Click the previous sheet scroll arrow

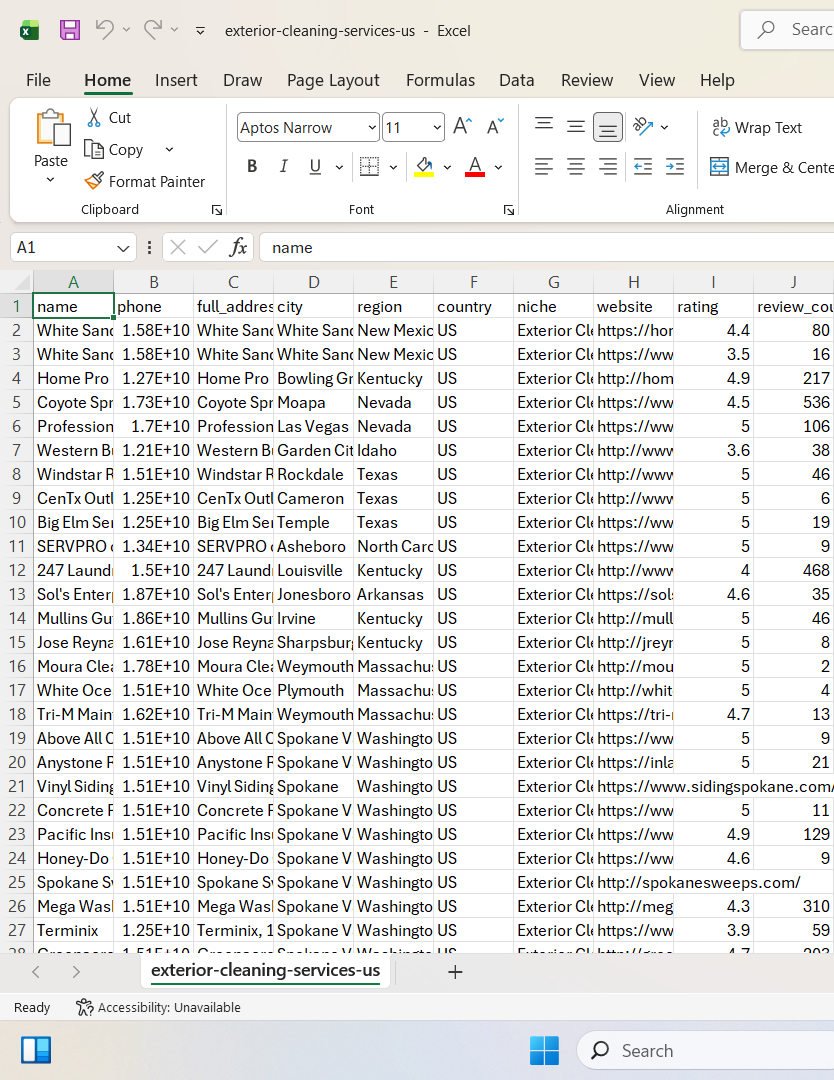click(x=37, y=972)
